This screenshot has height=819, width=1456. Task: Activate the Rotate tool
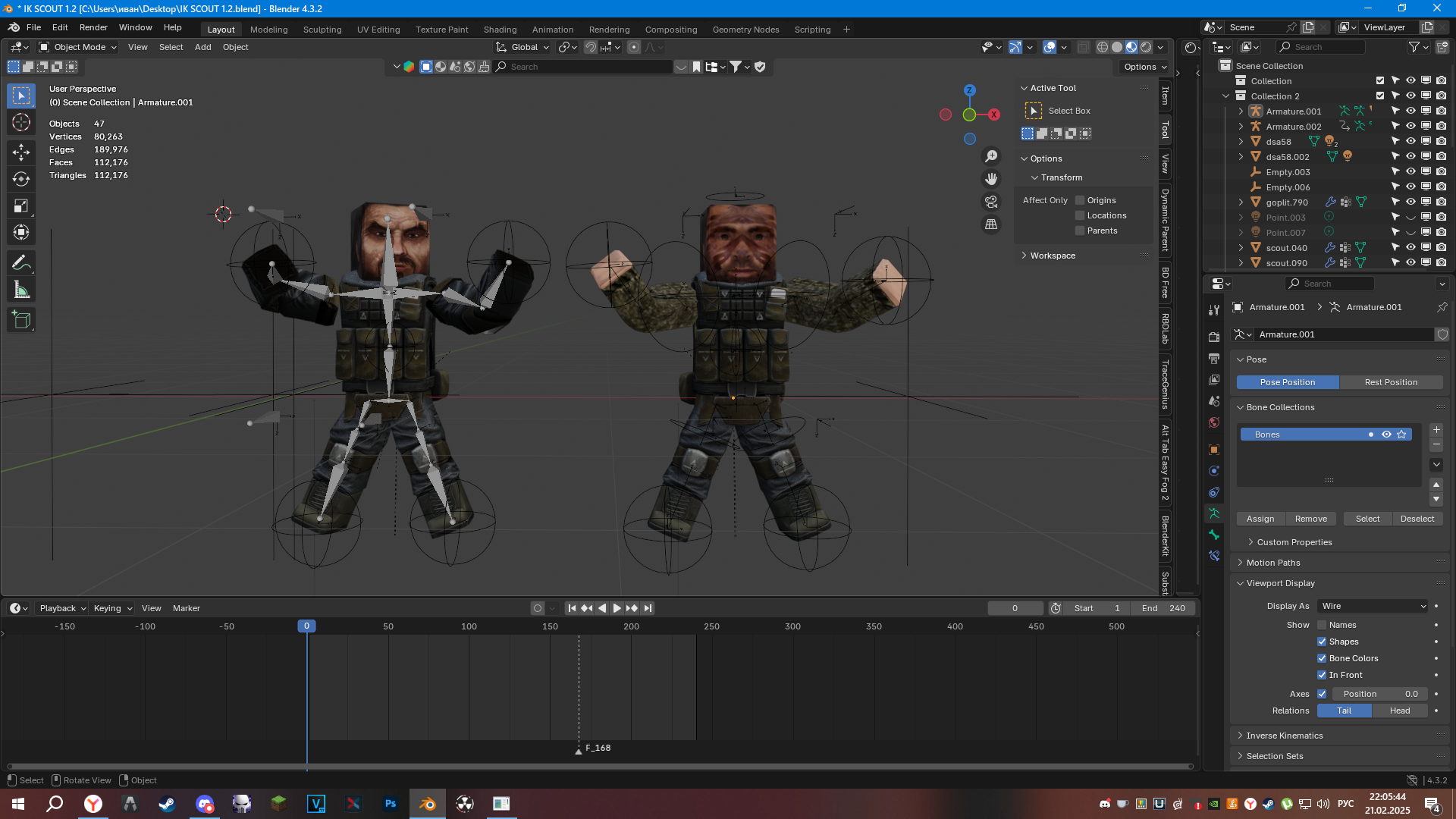21,179
